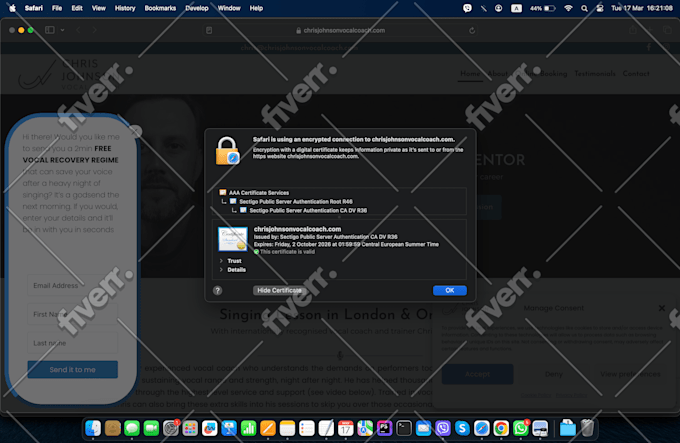Screen dimensions: 680x443
Task: Close the Manage Consent panel with its X
Action: pyautogui.click(x=661, y=308)
